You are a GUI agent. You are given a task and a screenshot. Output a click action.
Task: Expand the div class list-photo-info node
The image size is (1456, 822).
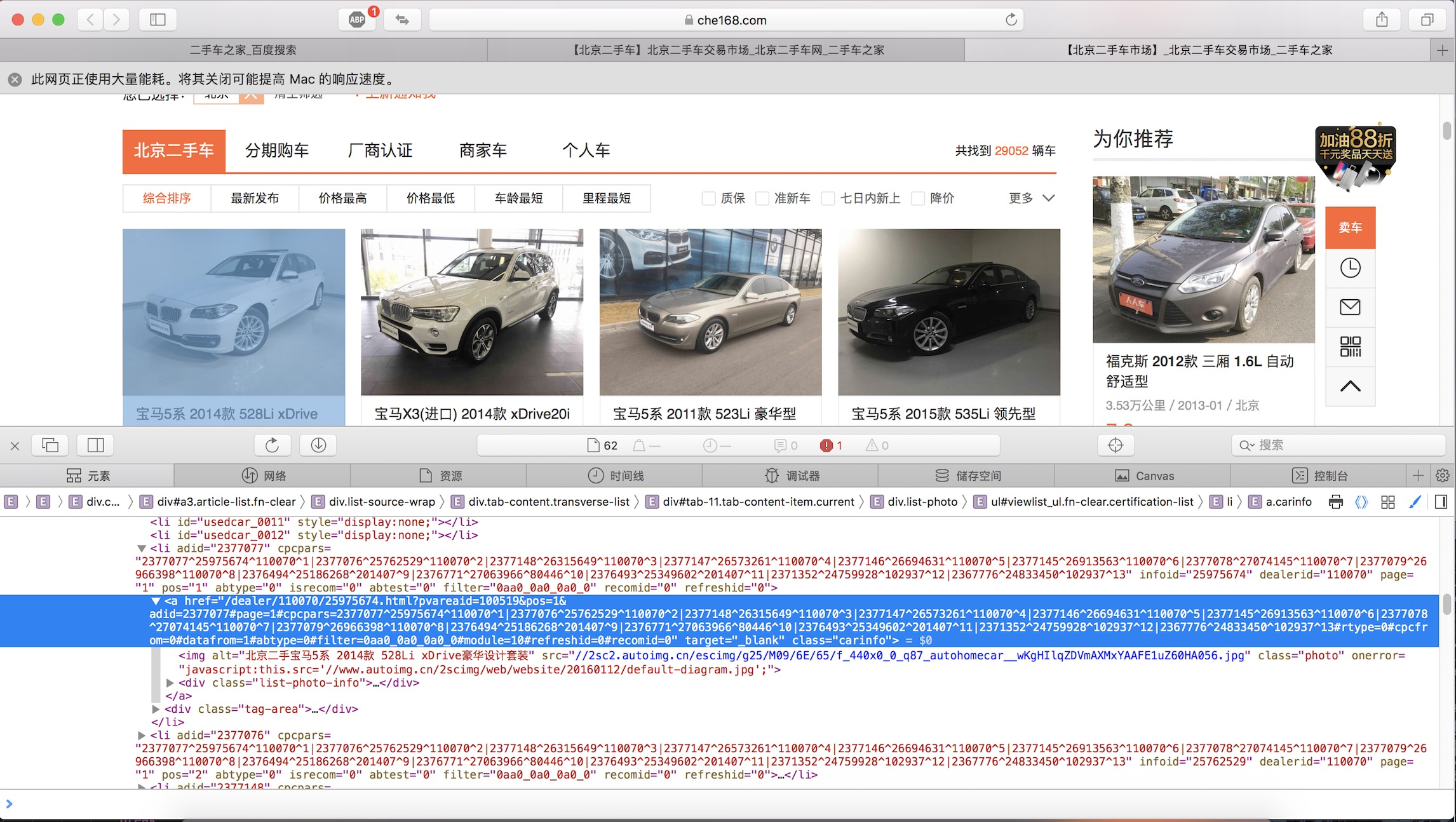pos(170,683)
